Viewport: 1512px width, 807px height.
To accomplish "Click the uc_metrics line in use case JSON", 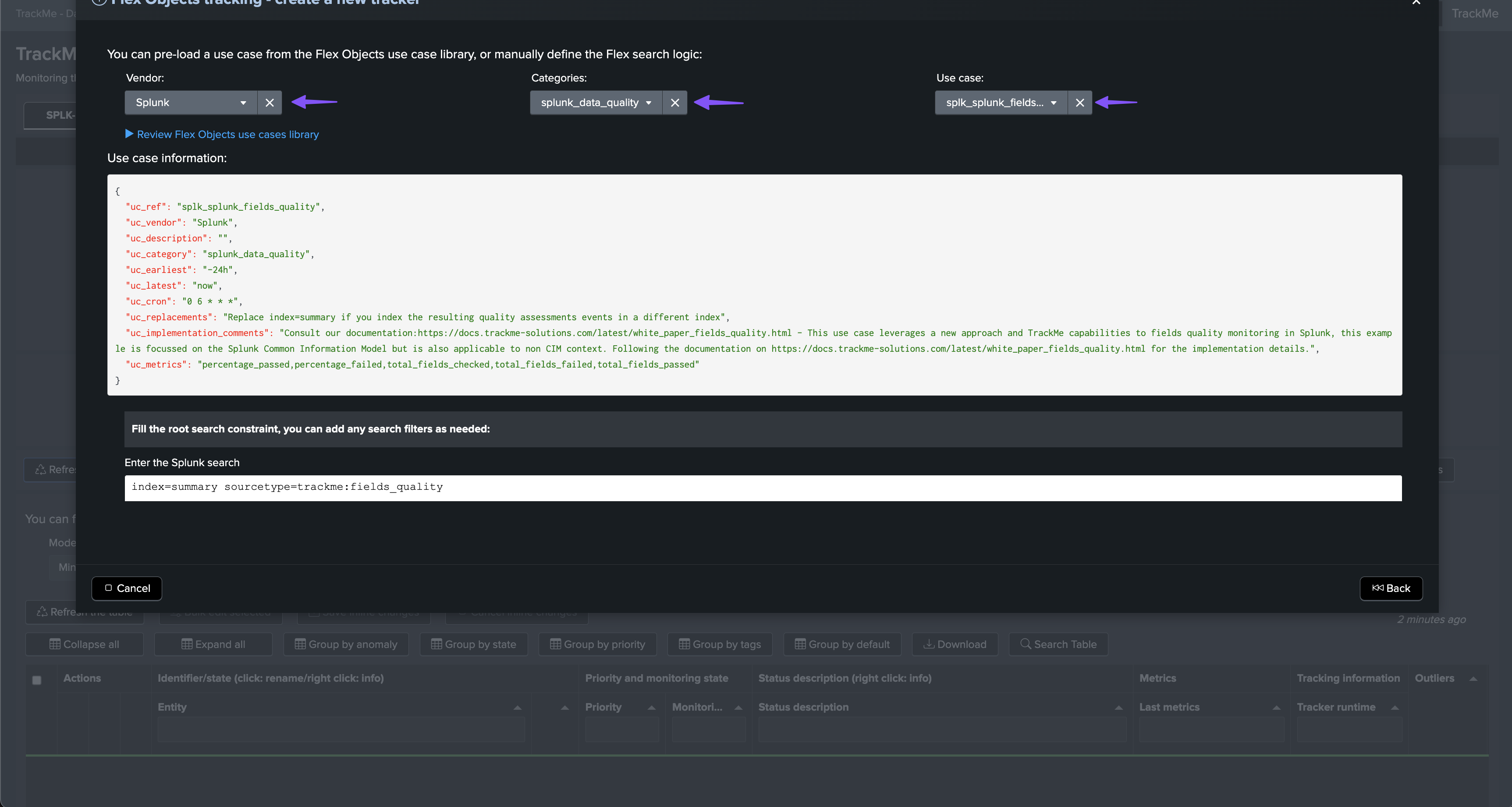I will click(x=412, y=365).
